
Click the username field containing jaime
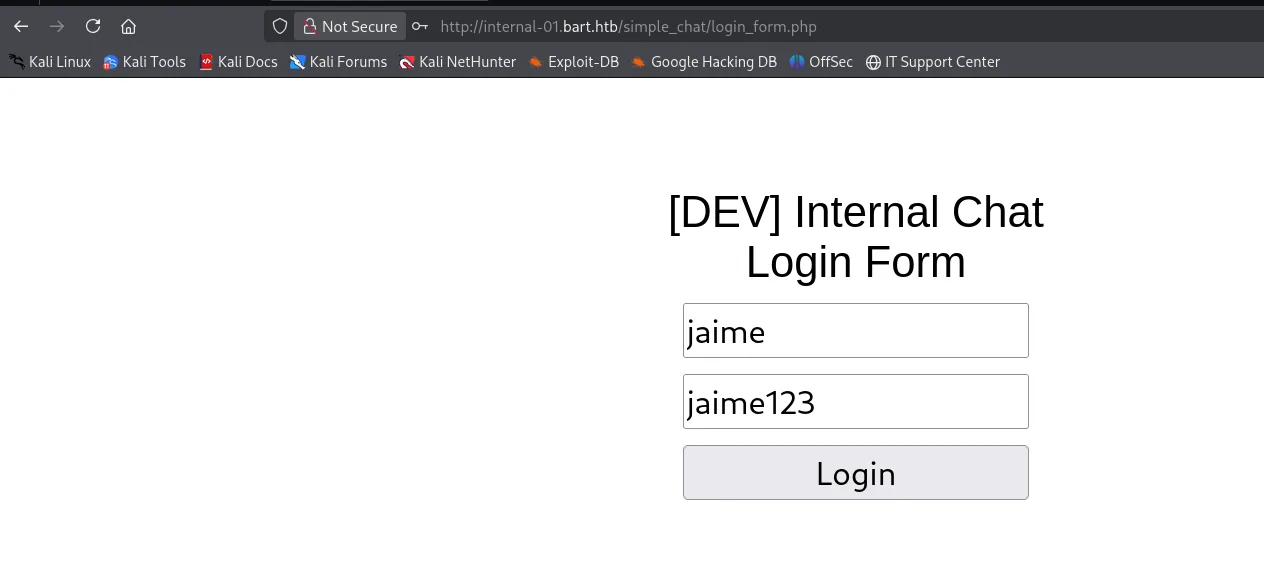pos(856,330)
